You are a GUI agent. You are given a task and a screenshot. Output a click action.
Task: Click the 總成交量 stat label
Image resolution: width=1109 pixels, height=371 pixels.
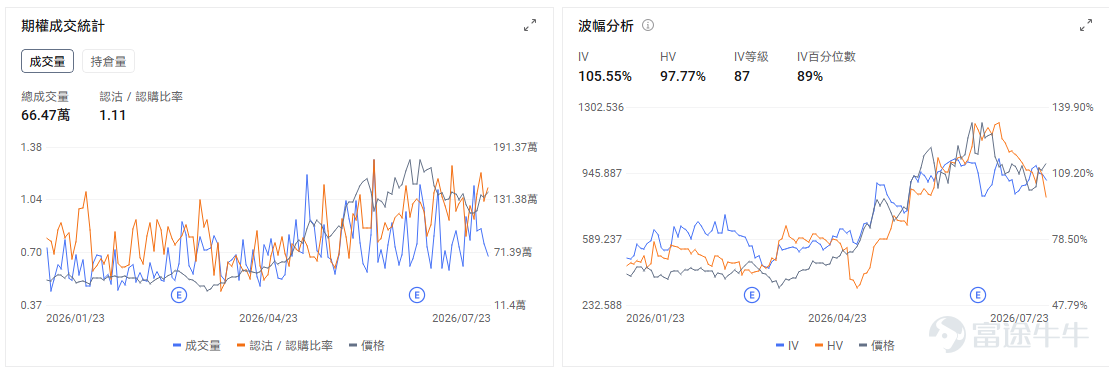45,96
